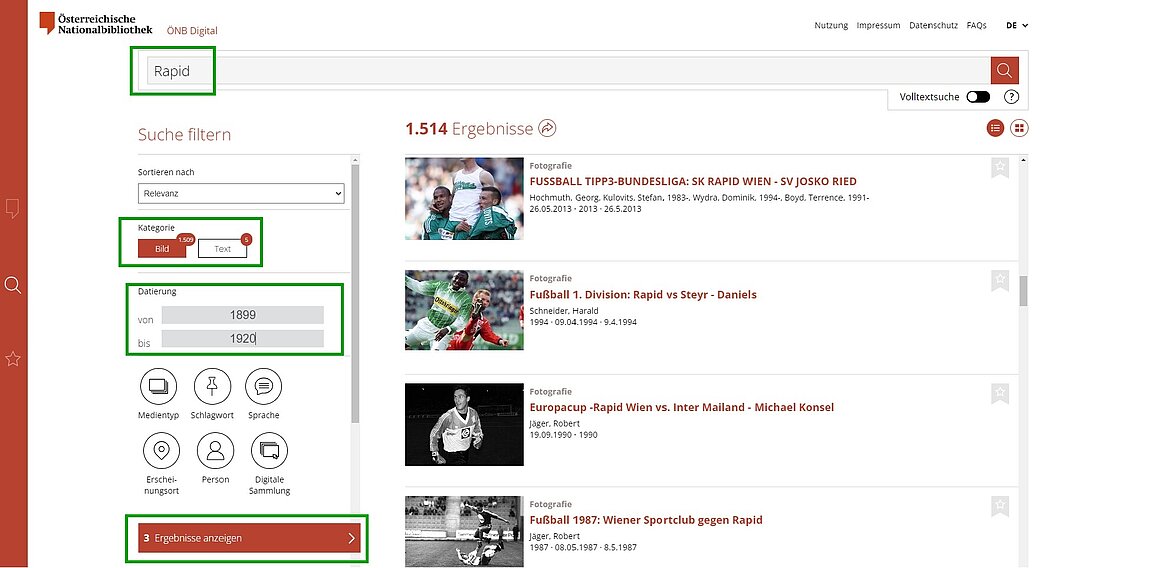
Task: Open the Impressum menu link
Action: [x=879, y=25]
